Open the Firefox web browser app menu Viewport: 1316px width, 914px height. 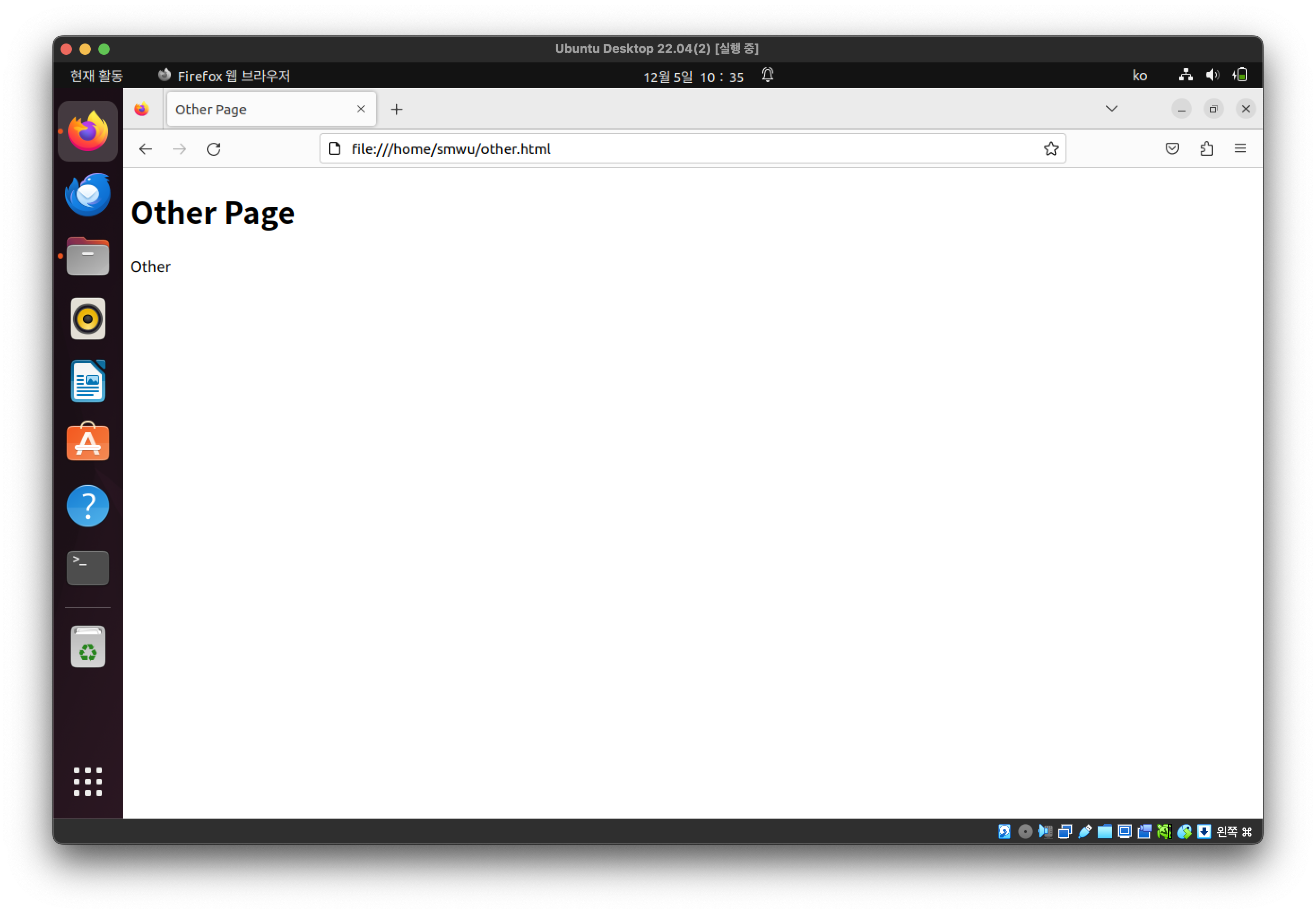click(x=224, y=76)
